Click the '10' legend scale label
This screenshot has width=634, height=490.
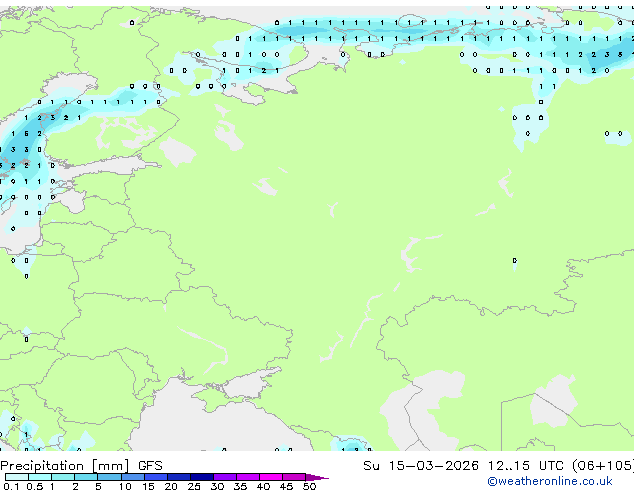[125, 486]
